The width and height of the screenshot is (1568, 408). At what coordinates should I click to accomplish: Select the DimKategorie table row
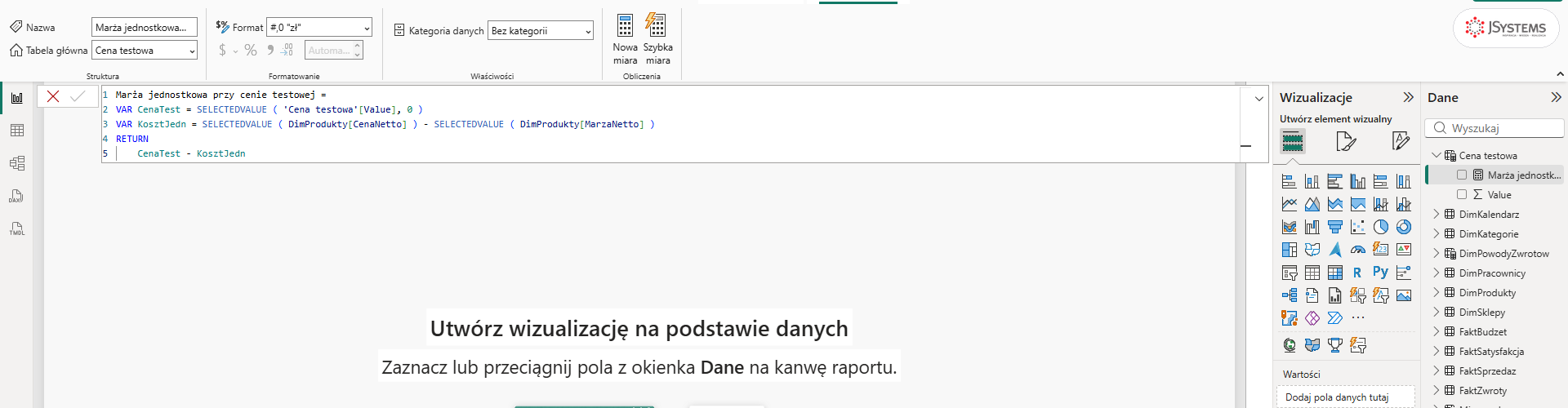(x=1494, y=233)
